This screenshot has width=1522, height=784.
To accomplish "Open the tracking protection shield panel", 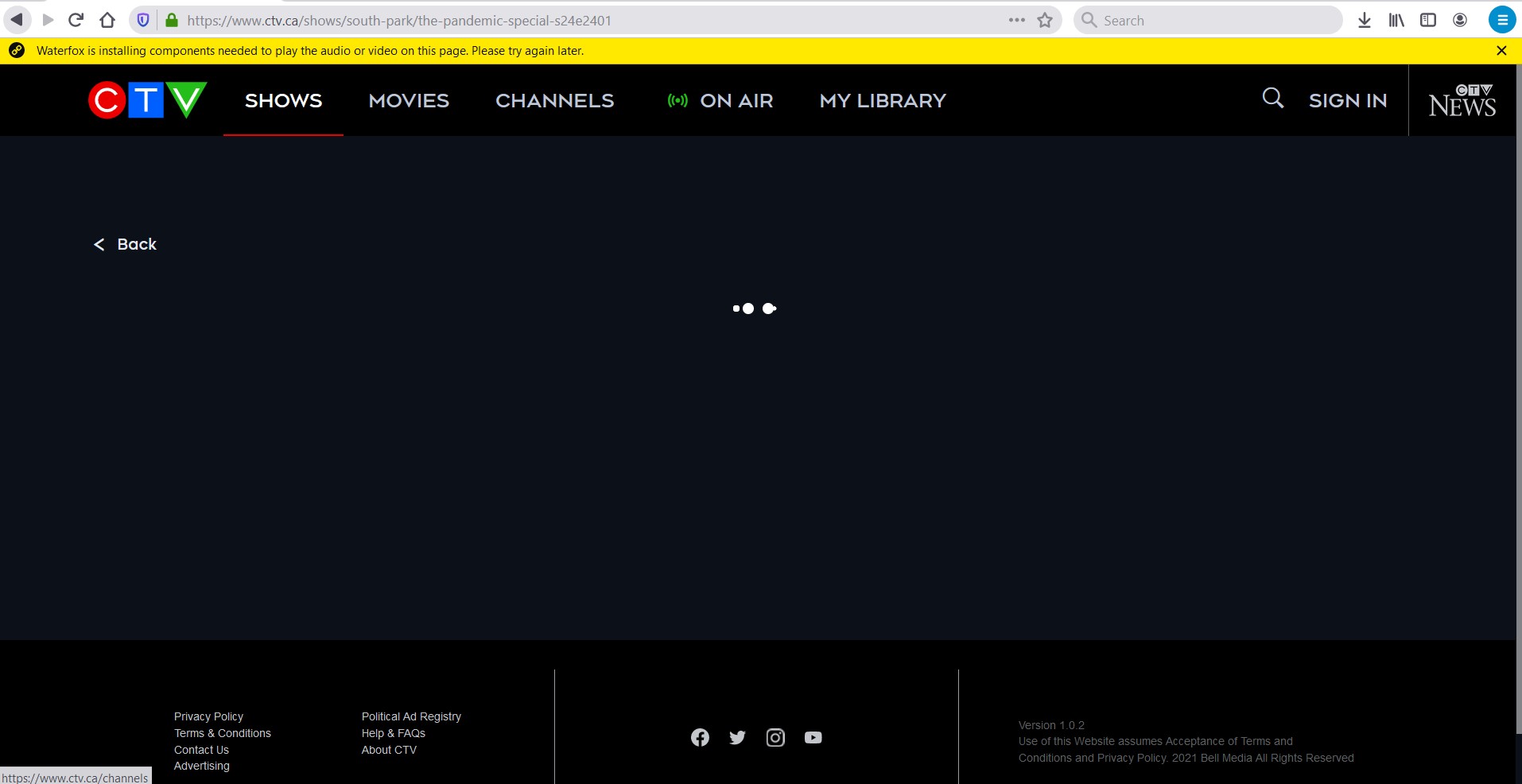I will tap(142, 20).
